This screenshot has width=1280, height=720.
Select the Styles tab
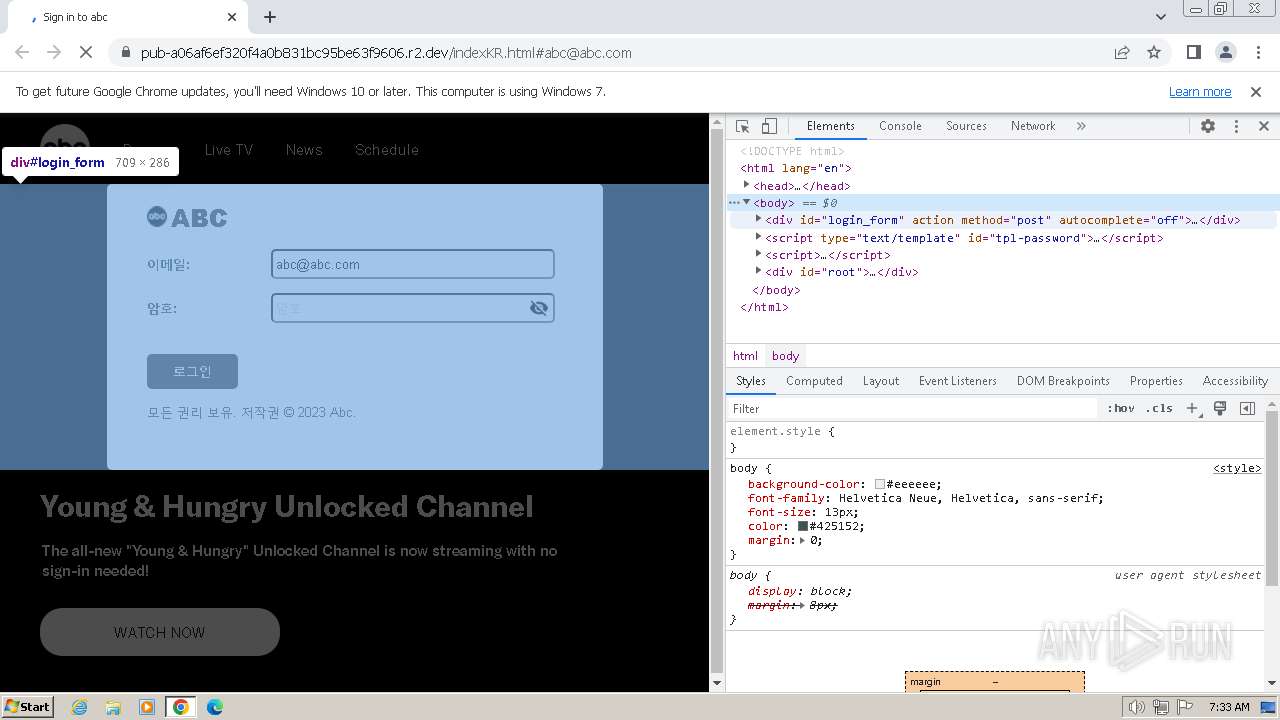(x=751, y=381)
